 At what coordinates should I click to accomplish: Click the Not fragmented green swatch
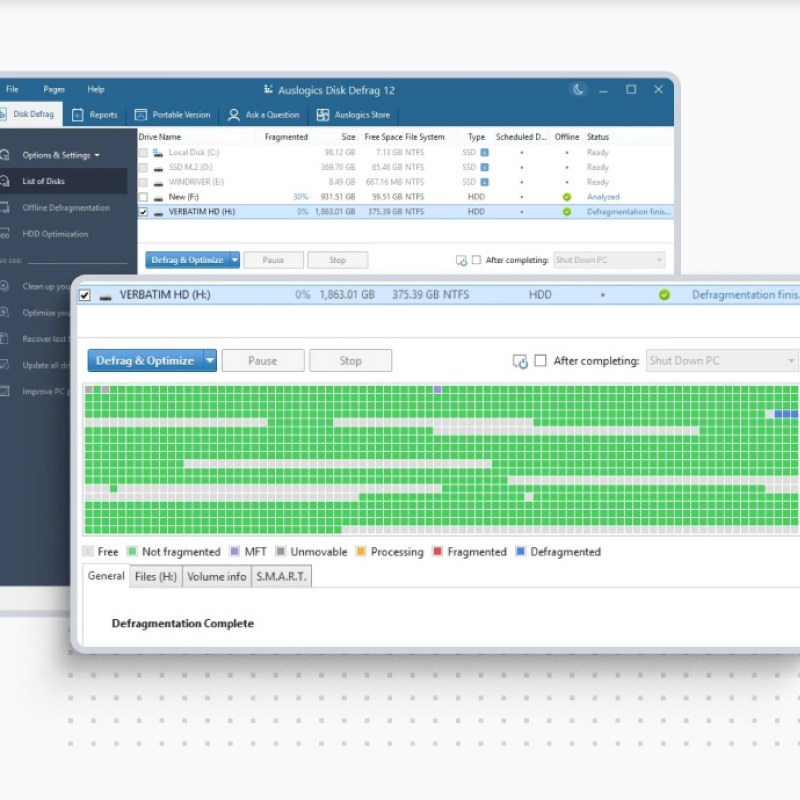(x=132, y=552)
